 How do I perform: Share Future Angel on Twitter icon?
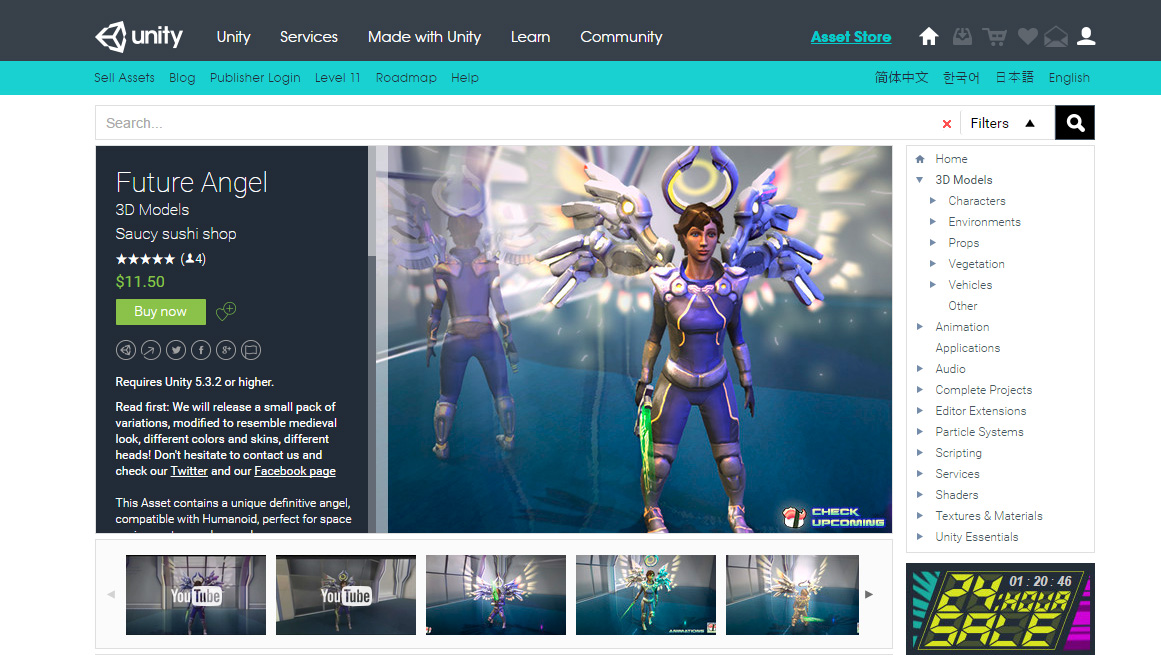[176, 350]
